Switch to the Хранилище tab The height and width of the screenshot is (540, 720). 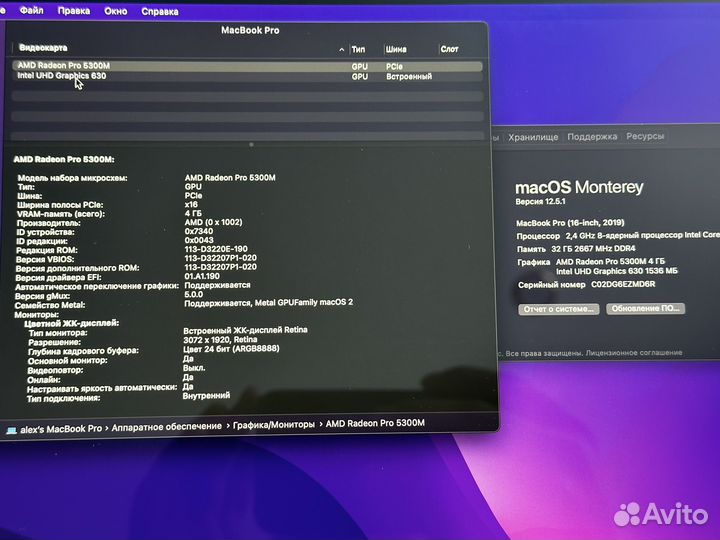click(x=533, y=137)
